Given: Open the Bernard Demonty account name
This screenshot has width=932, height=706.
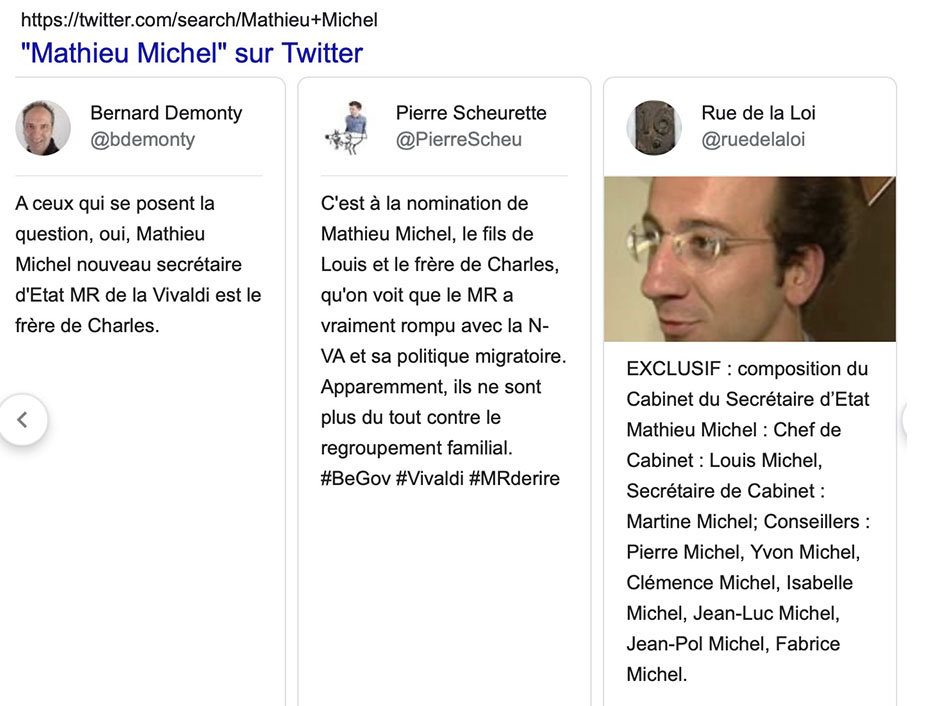Looking at the screenshot, I should 166,113.
